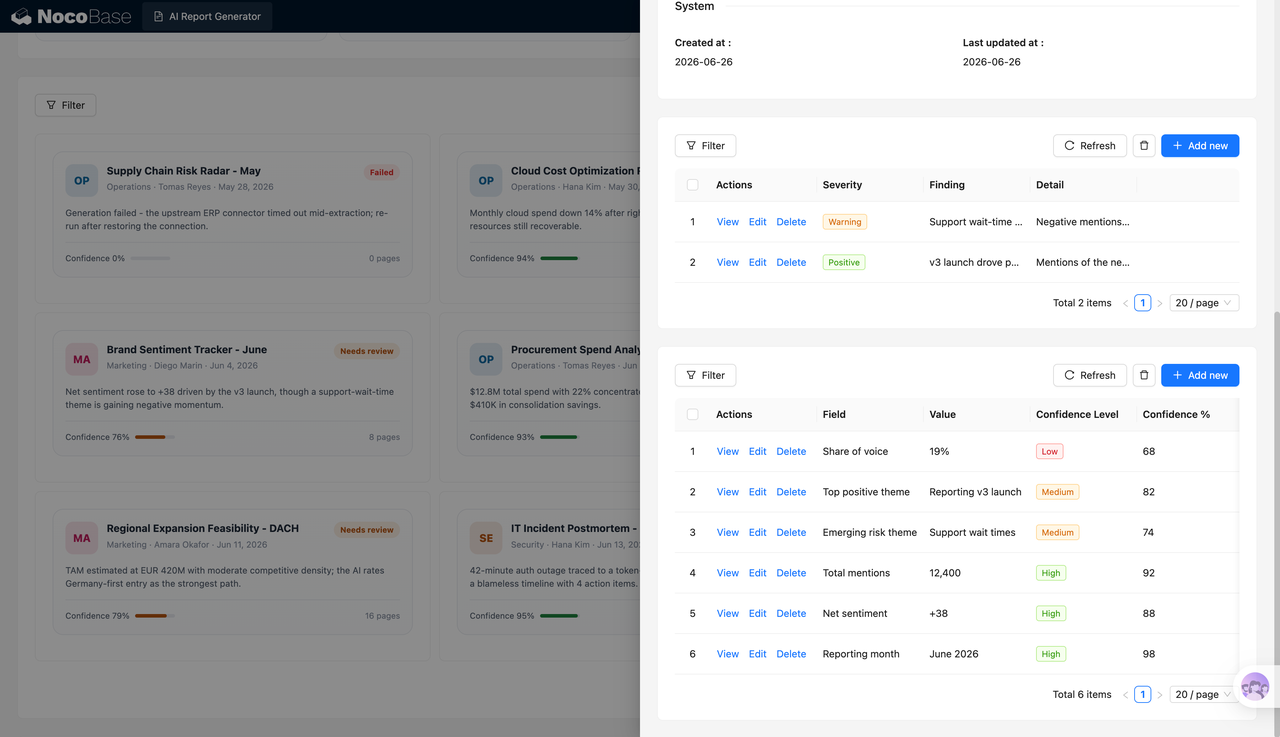Delete the Share of voice row
The image size is (1280, 737).
point(791,451)
